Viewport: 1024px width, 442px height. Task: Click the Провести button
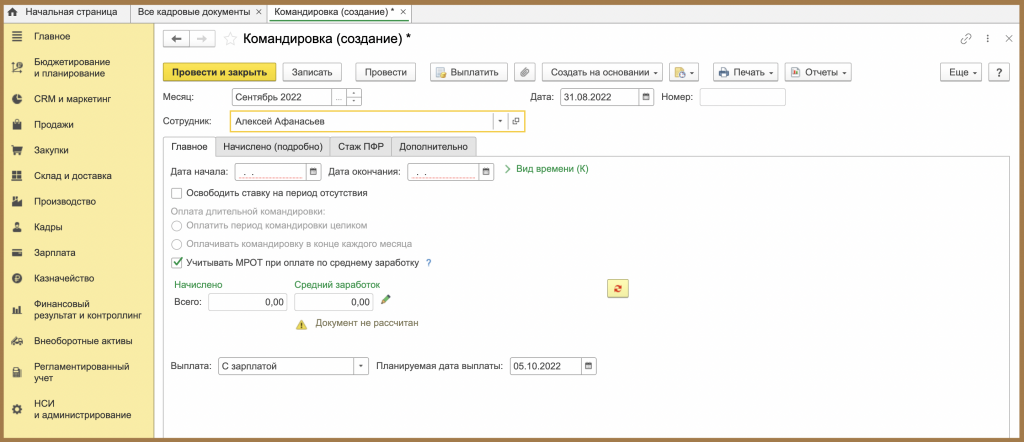tap(385, 72)
